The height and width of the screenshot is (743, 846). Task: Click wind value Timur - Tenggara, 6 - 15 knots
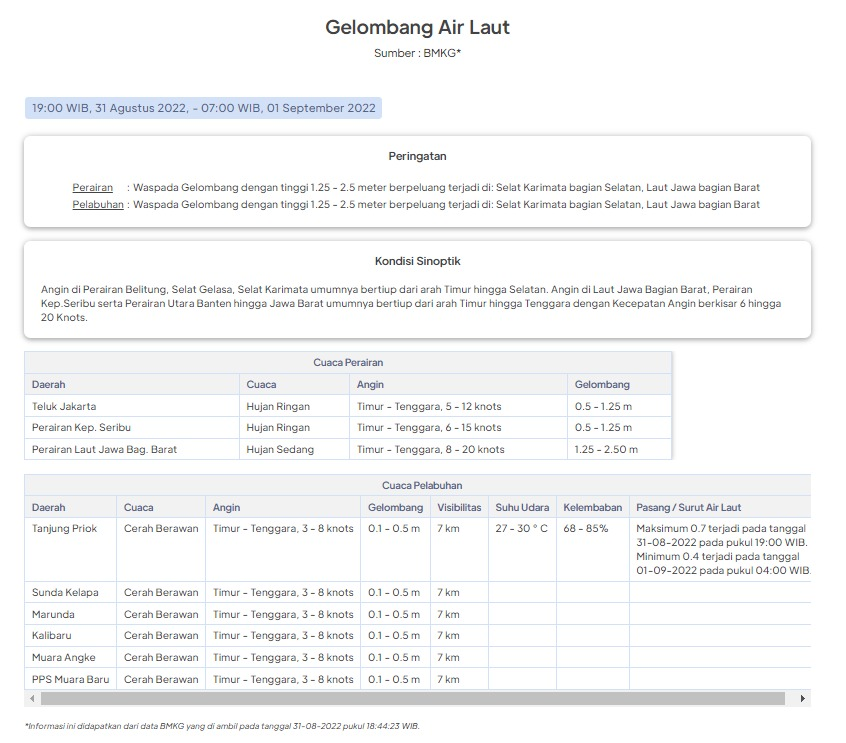[429, 427]
